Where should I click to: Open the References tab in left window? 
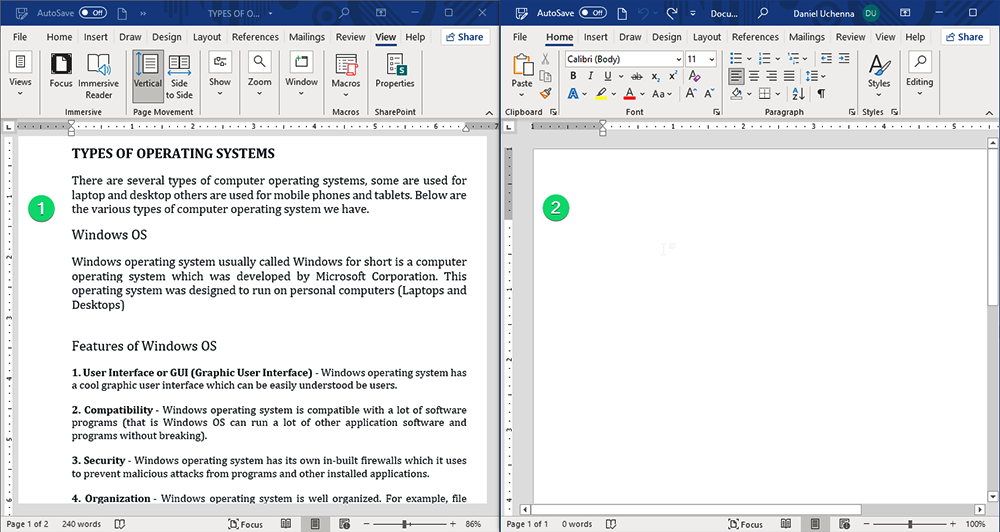coord(255,37)
